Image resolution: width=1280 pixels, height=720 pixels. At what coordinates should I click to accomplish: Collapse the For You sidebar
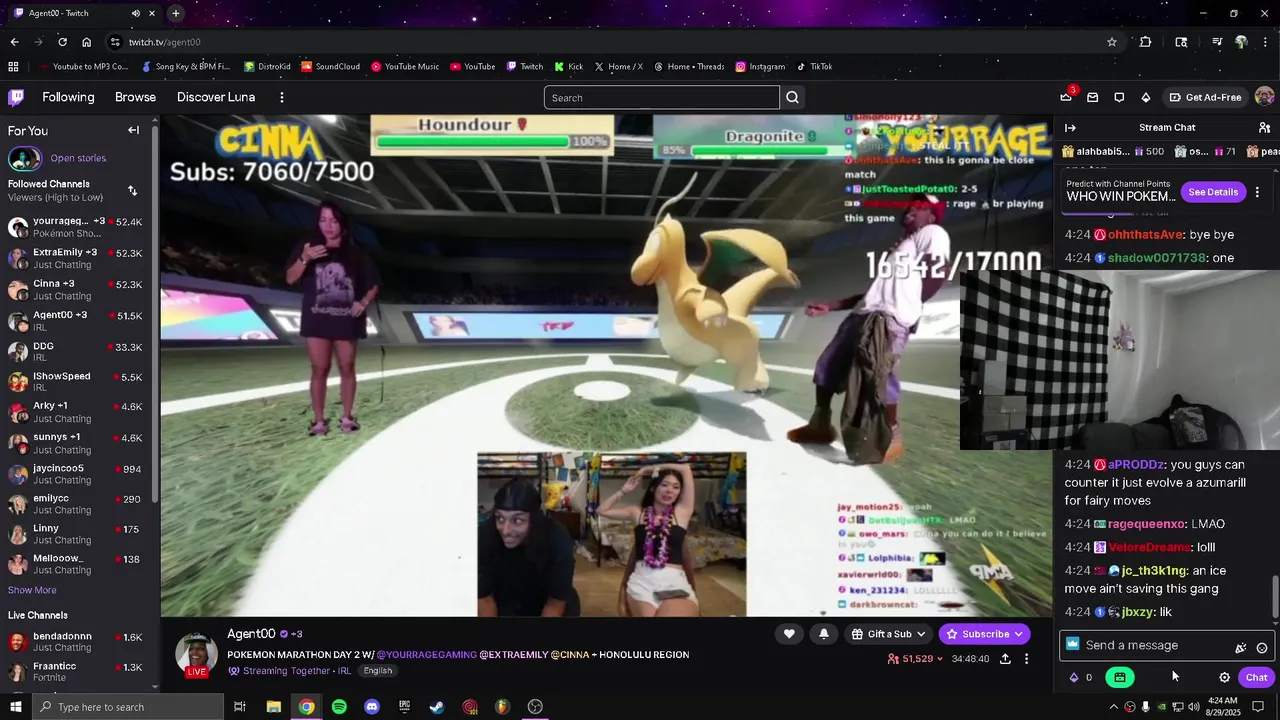133,130
